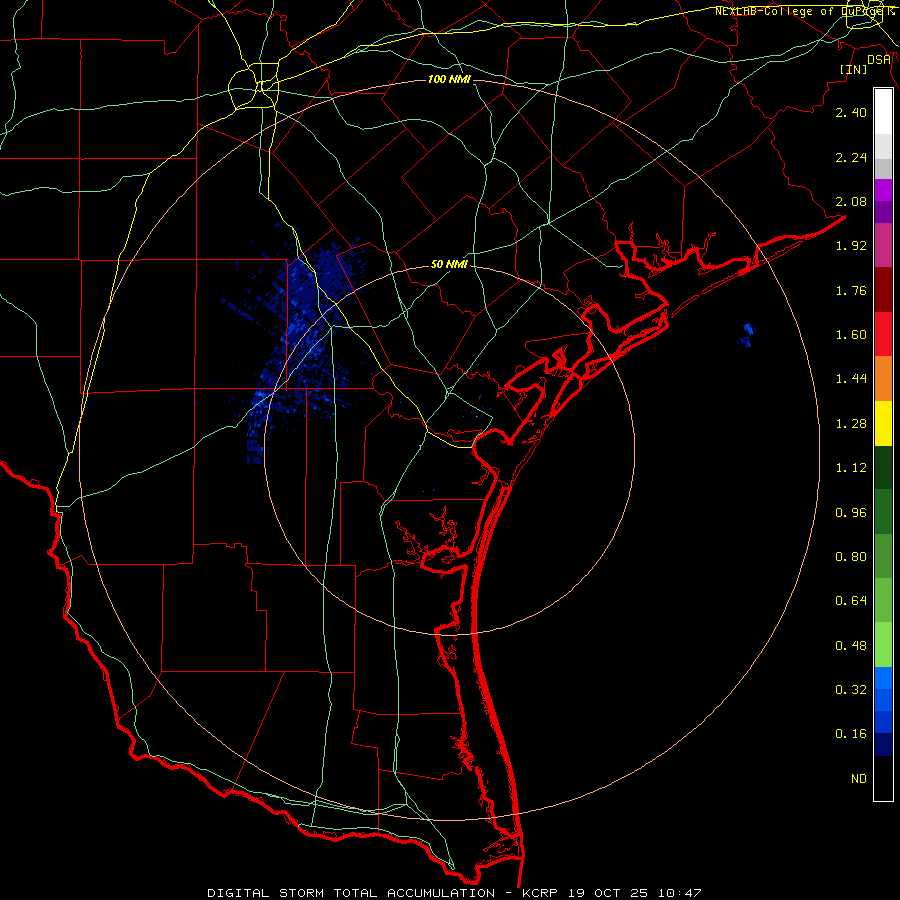Click the '1.60' legend value

click(x=851, y=335)
